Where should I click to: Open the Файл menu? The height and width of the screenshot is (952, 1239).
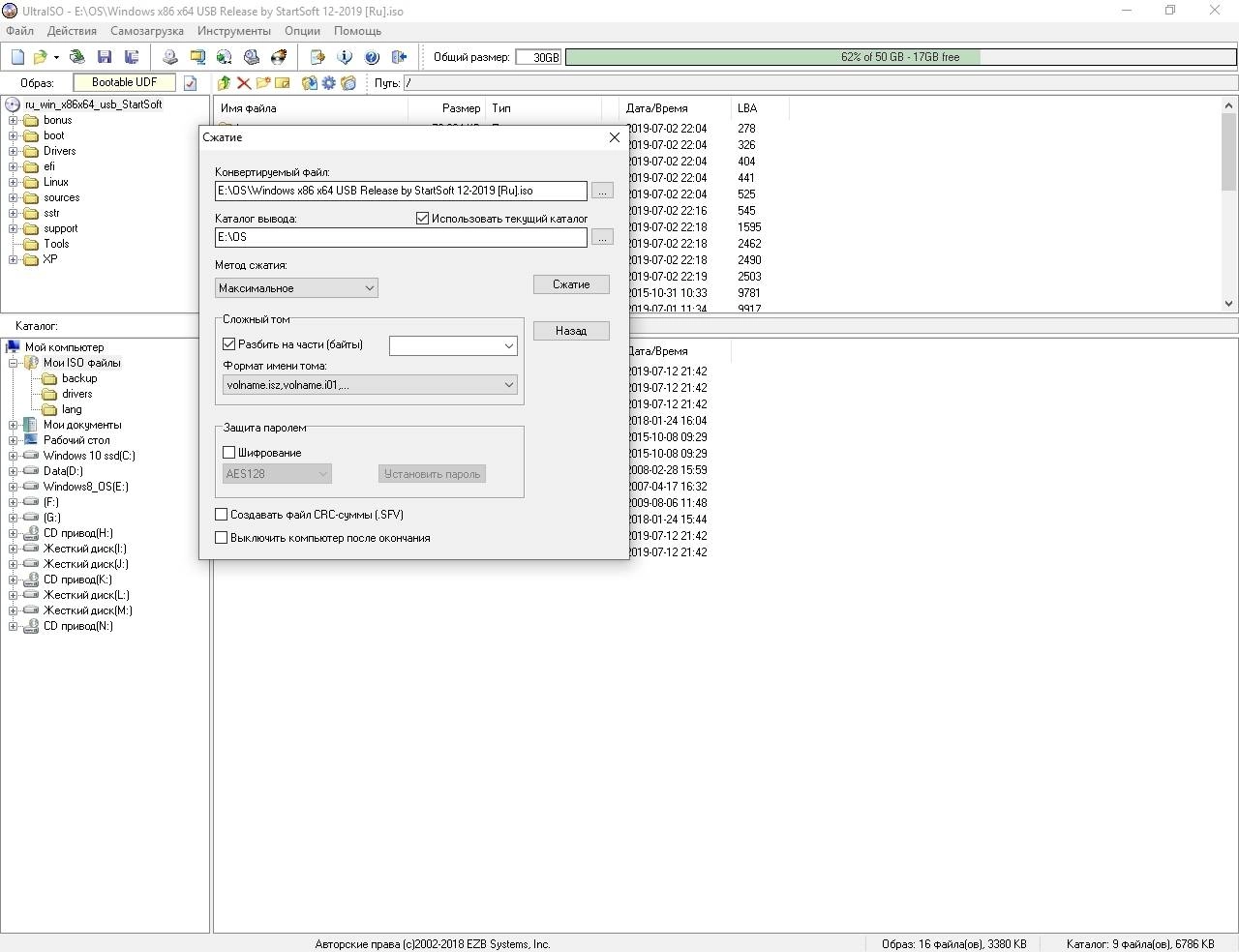click(x=19, y=31)
